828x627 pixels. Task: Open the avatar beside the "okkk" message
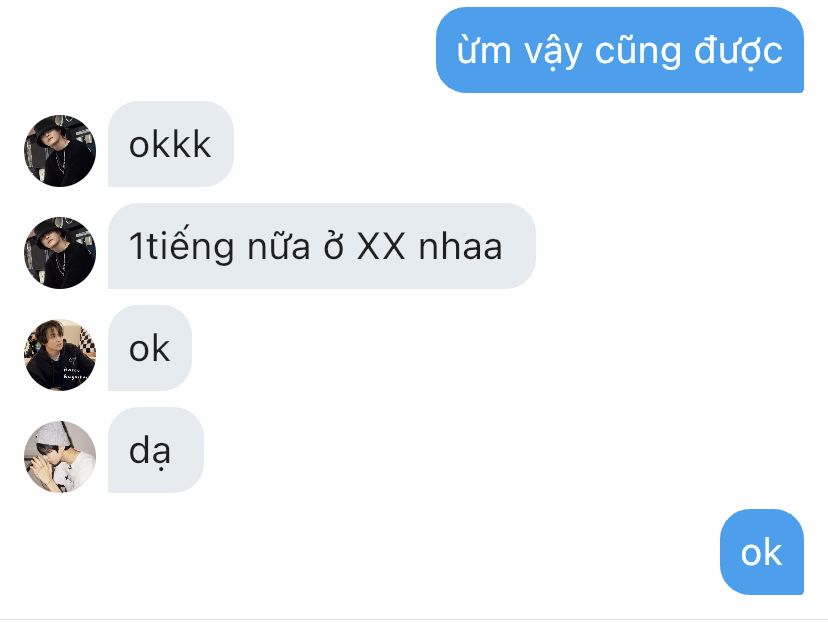tap(60, 151)
